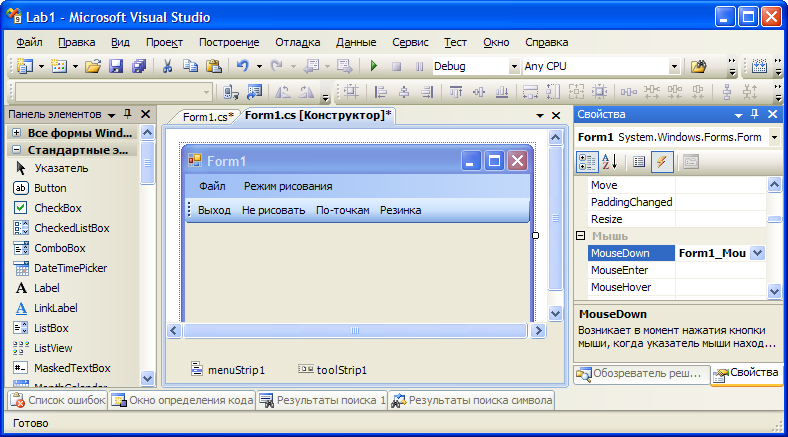Open the Debug configuration dropdown
788x437 pixels.
pos(514,66)
